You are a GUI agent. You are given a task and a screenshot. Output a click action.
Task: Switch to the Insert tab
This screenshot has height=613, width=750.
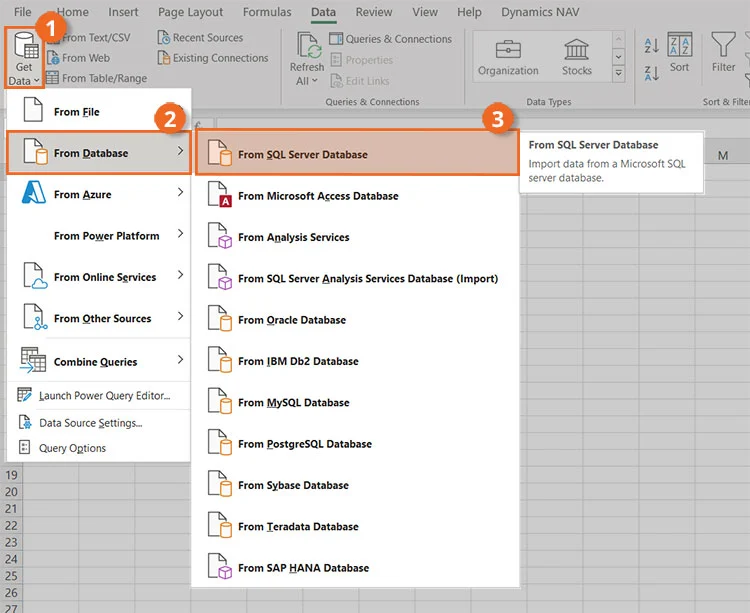(x=123, y=12)
